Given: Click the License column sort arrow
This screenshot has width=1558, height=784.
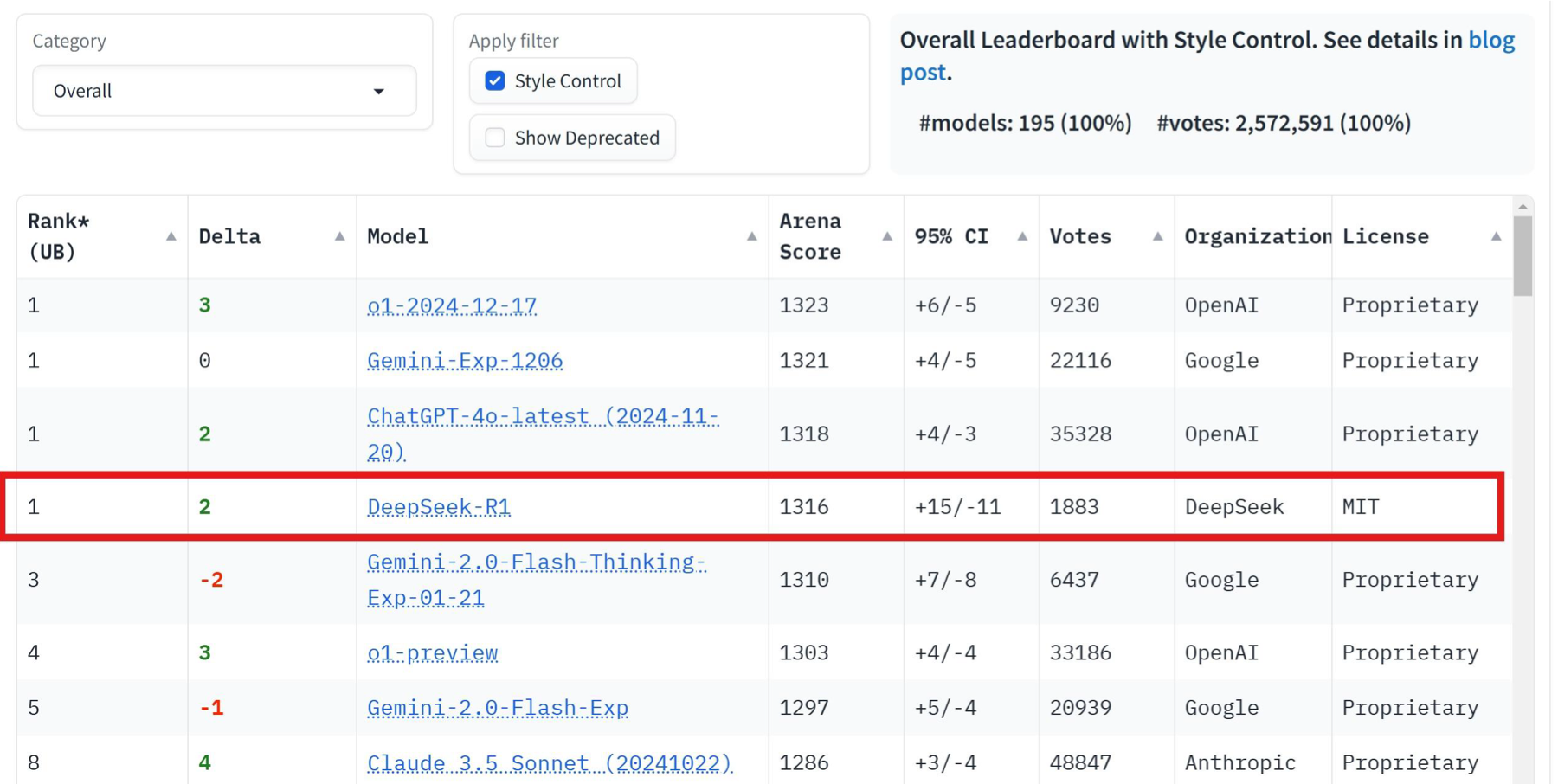Looking at the screenshot, I should point(1496,236).
